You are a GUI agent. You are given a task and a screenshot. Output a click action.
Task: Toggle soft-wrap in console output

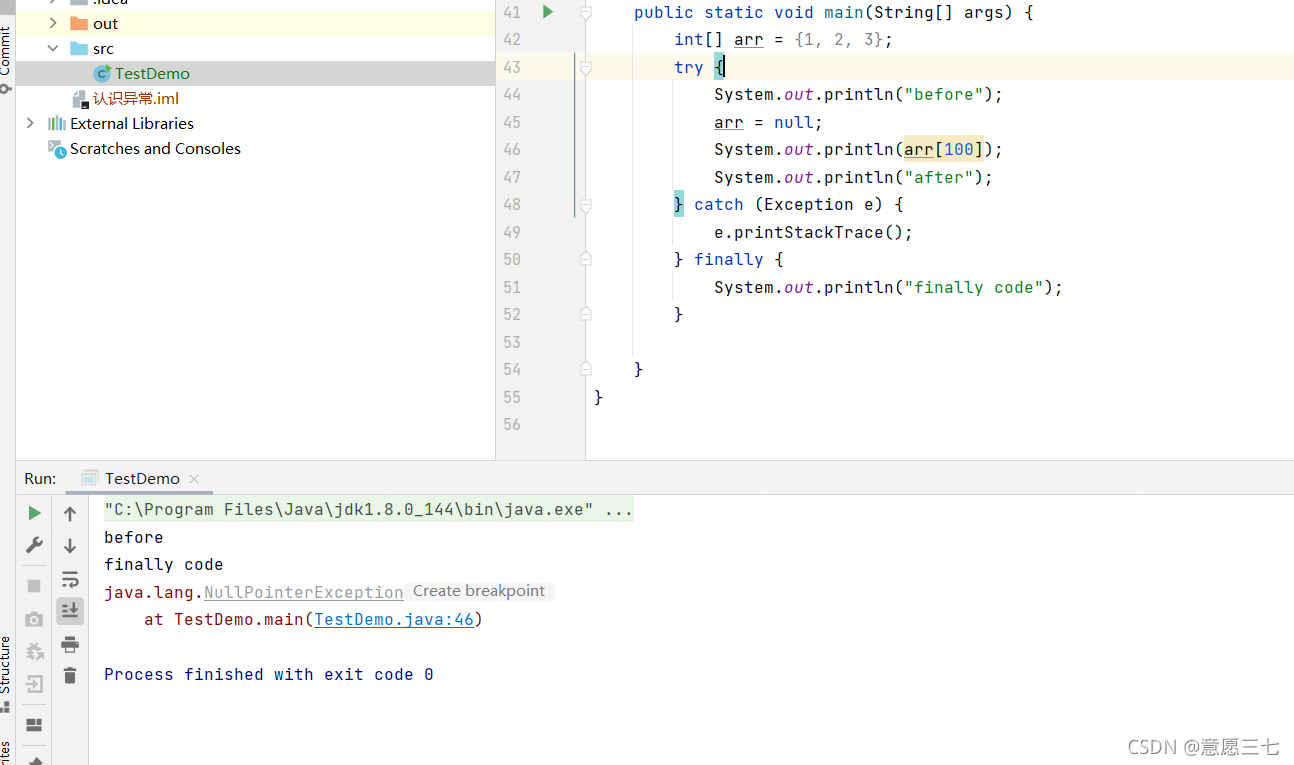(70, 579)
